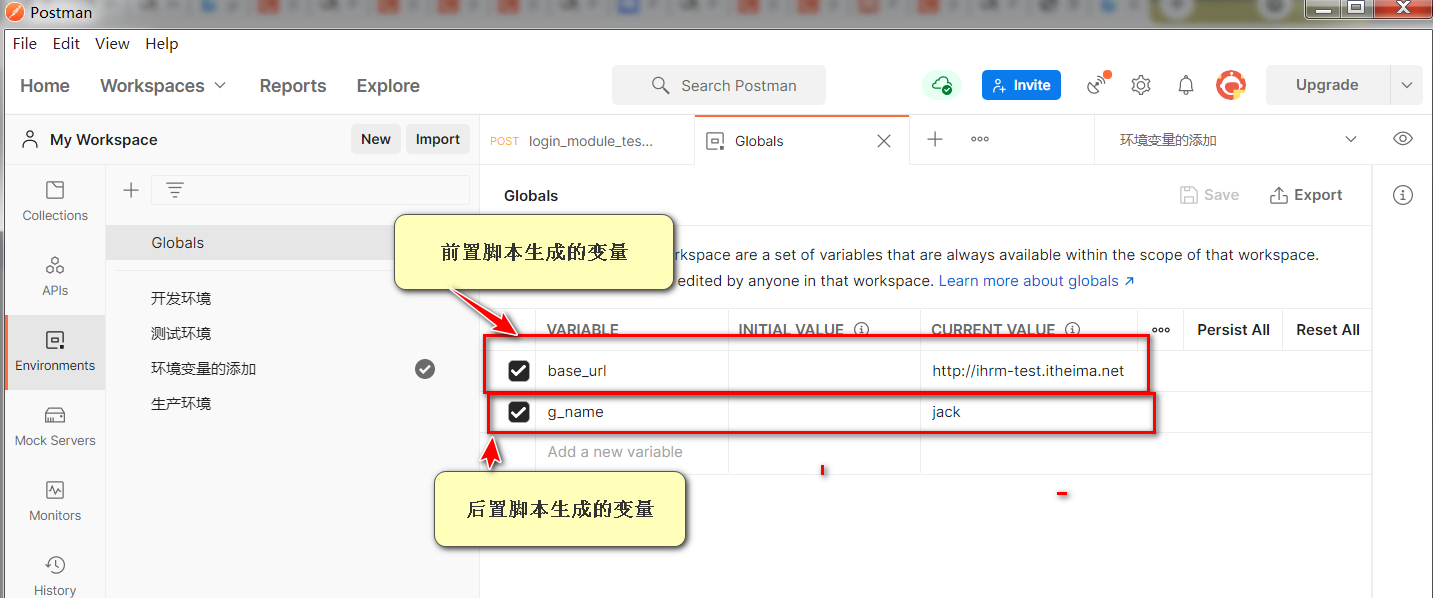1433x598 pixels.
Task: Switch to the login_module_tes... request tab
Action: click(587, 141)
